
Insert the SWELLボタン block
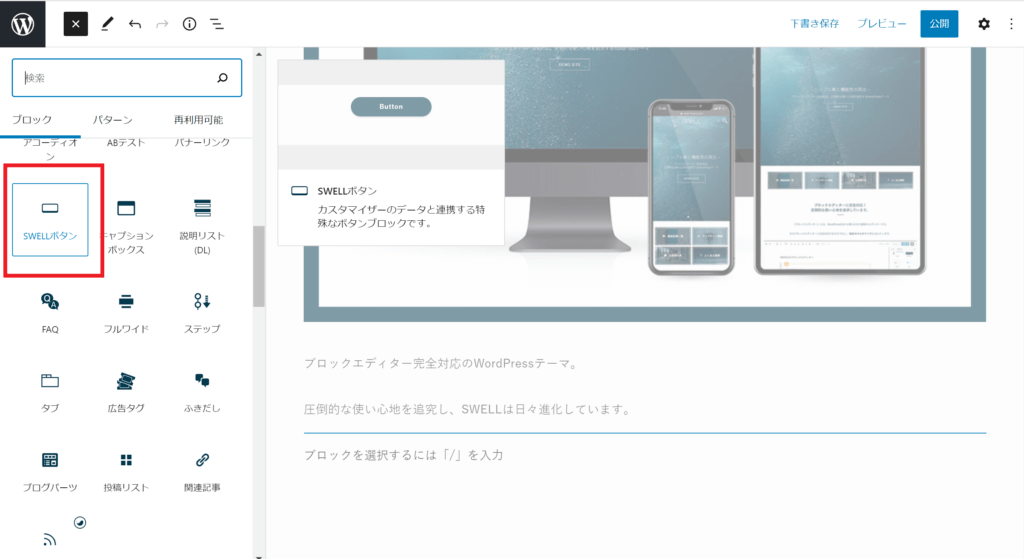(x=50, y=219)
